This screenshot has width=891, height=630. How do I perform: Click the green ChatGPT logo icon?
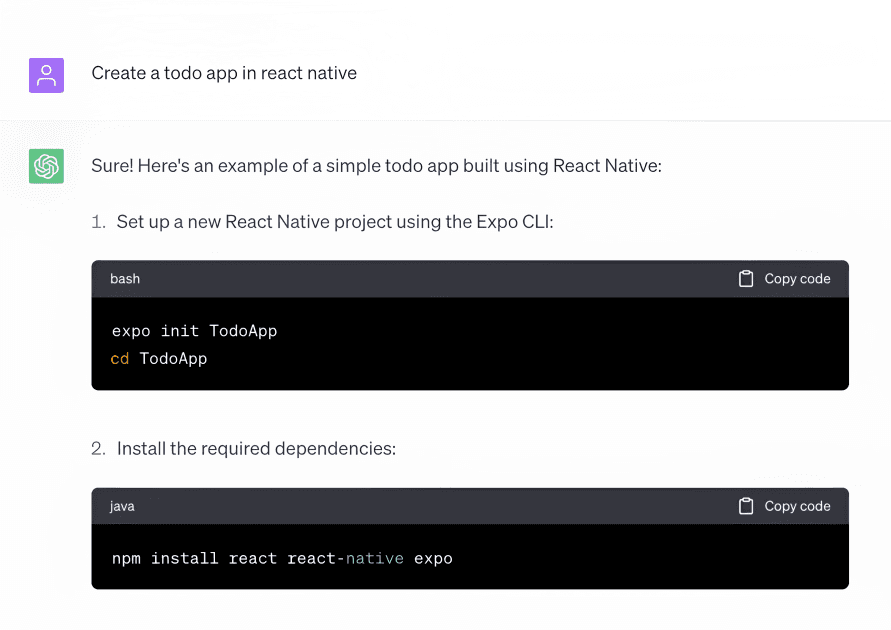(46, 165)
